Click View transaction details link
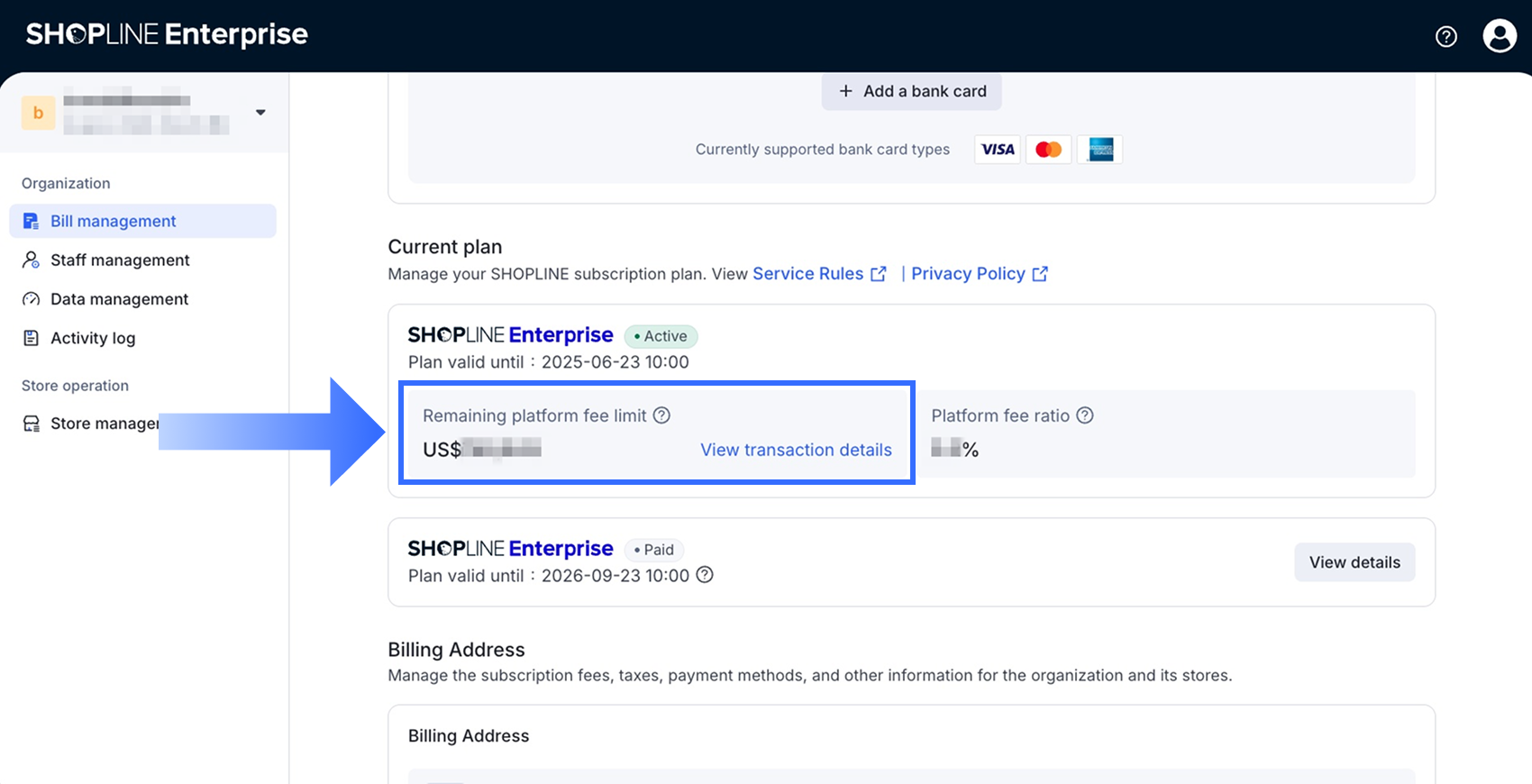 796,450
